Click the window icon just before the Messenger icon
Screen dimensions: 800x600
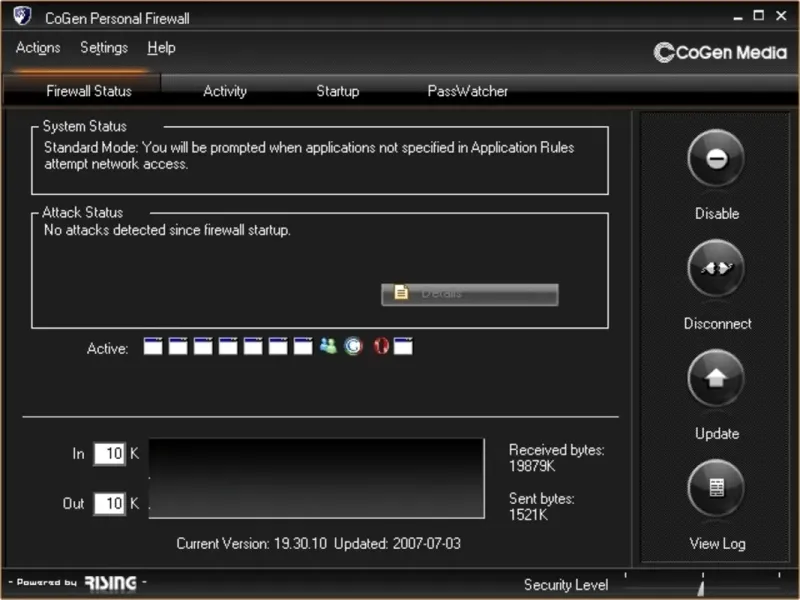[x=303, y=346]
